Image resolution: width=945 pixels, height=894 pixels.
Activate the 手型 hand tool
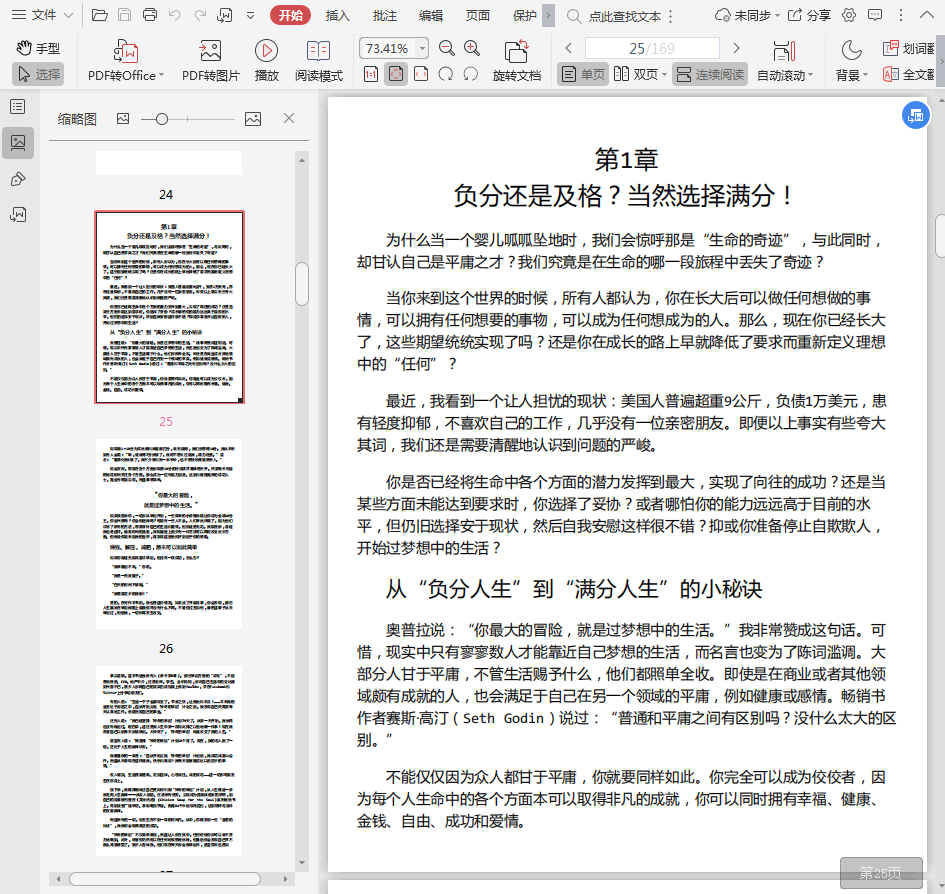pyautogui.click(x=38, y=48)
